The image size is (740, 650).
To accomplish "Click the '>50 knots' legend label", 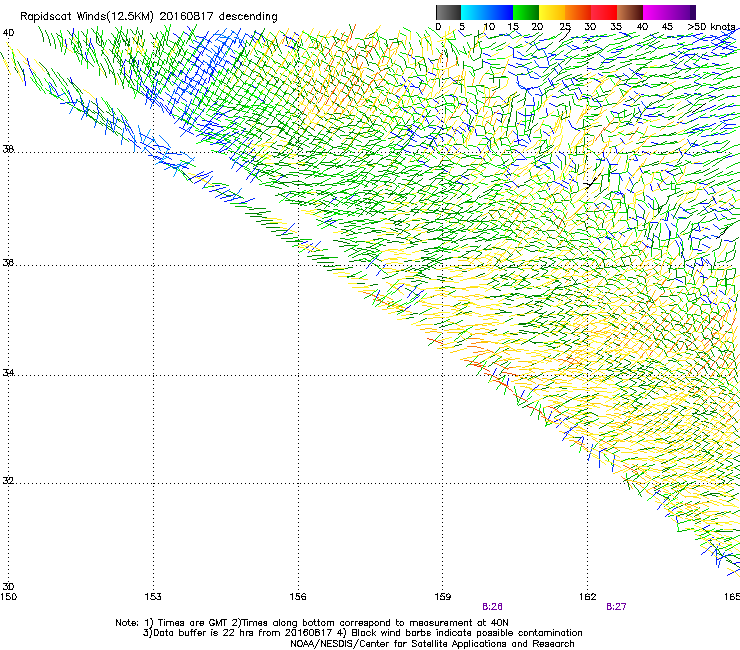I will coord(711,26).
